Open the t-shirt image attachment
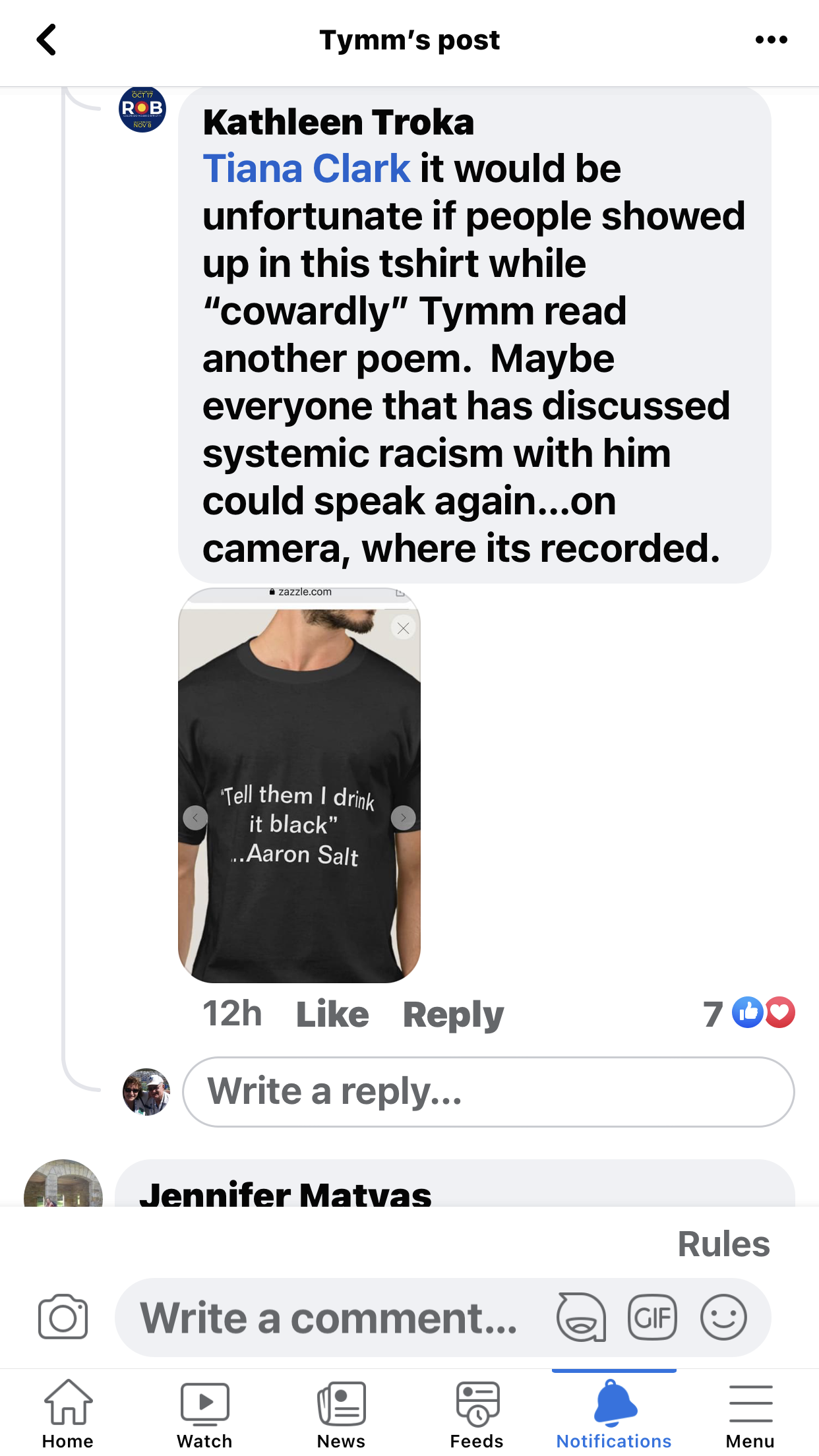Image resolution: width=819 pixels, height=1456 pixels. click(x=299, y=725)
